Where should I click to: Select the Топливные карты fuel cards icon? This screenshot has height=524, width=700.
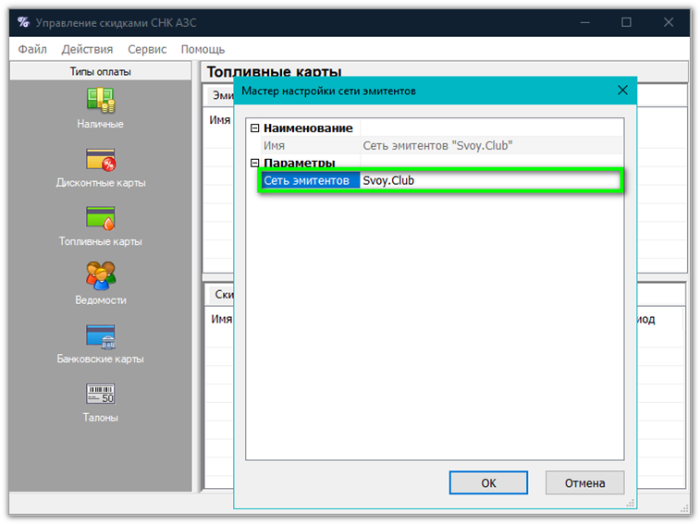100,218
